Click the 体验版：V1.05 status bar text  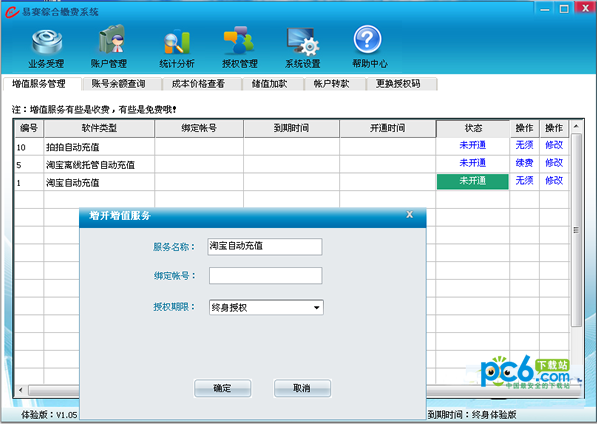click(49, 415)
